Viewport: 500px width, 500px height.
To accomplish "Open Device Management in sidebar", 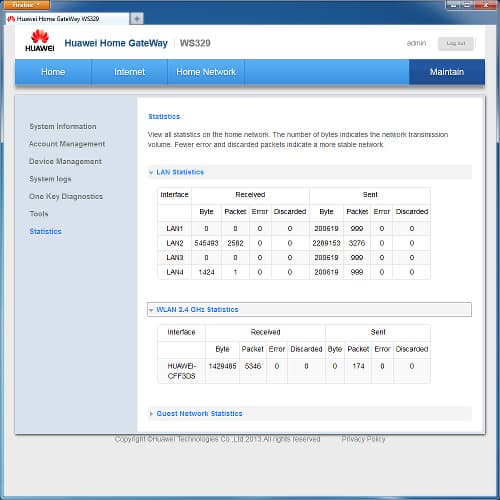I will click(x=65, y=161).
